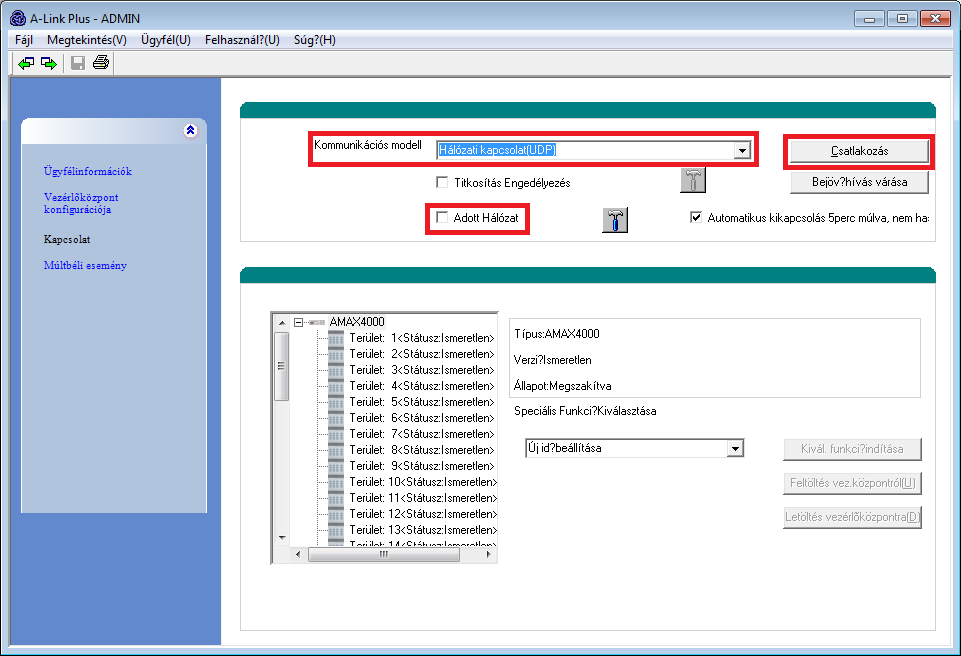
Task: Open the Kommunikációs modell dropdown
Action: point(742,150)
